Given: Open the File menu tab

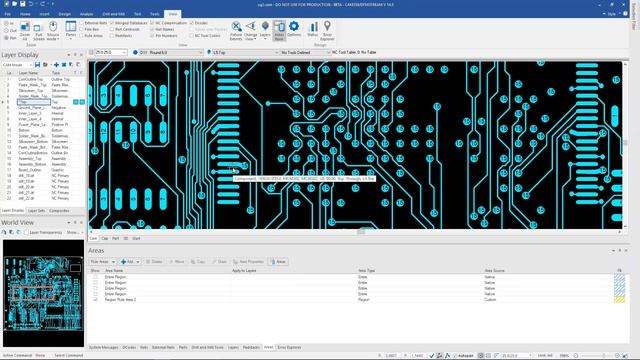Looking at the screenshot, I should click(8, 14).
